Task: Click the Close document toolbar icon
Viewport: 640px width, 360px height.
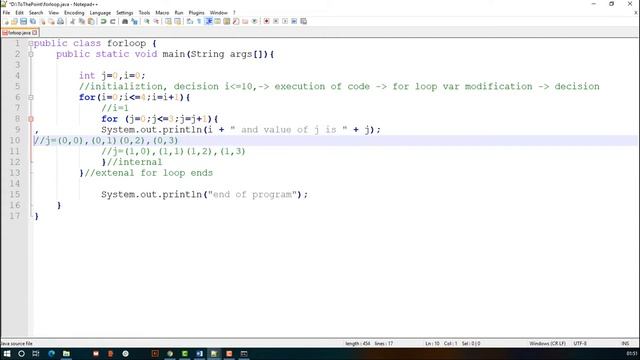Action: (42, 21)
